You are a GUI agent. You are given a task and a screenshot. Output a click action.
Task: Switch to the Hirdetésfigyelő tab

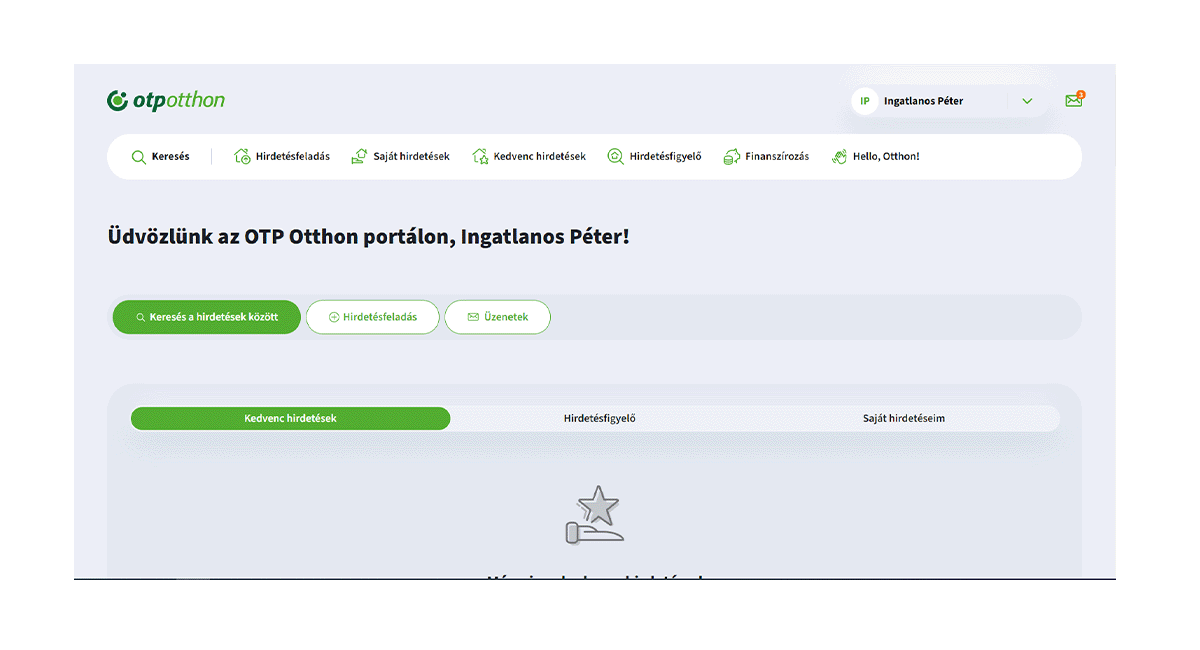coord(599,418)
